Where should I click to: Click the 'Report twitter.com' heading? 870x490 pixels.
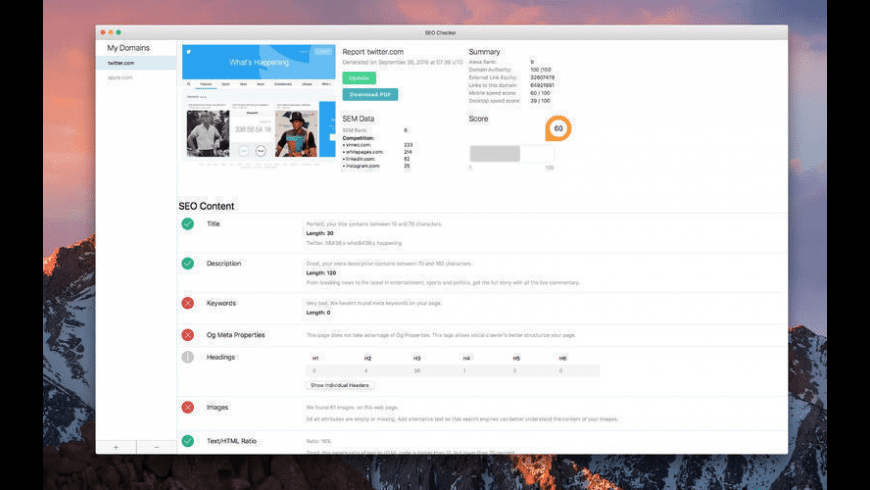(373, 52)
